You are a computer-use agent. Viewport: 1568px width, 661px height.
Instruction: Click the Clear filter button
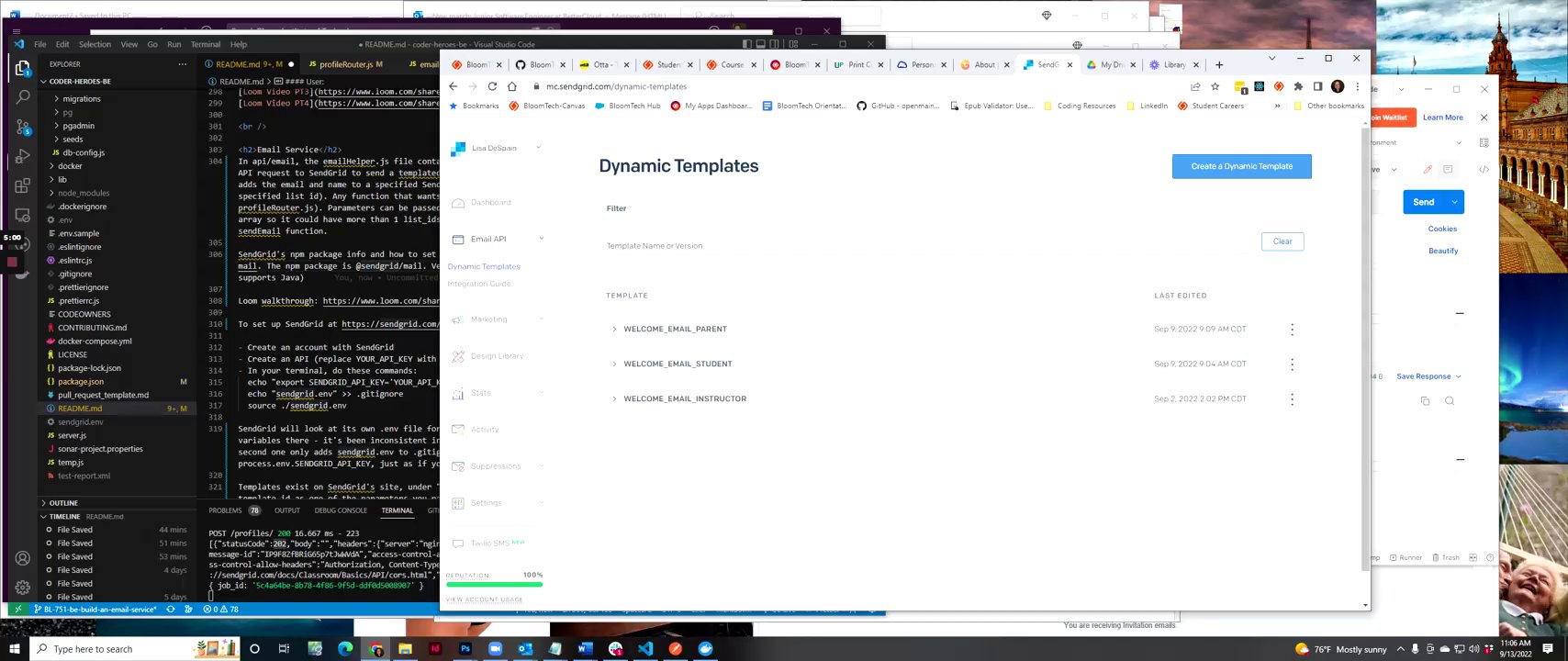[x=1282, y=241]
